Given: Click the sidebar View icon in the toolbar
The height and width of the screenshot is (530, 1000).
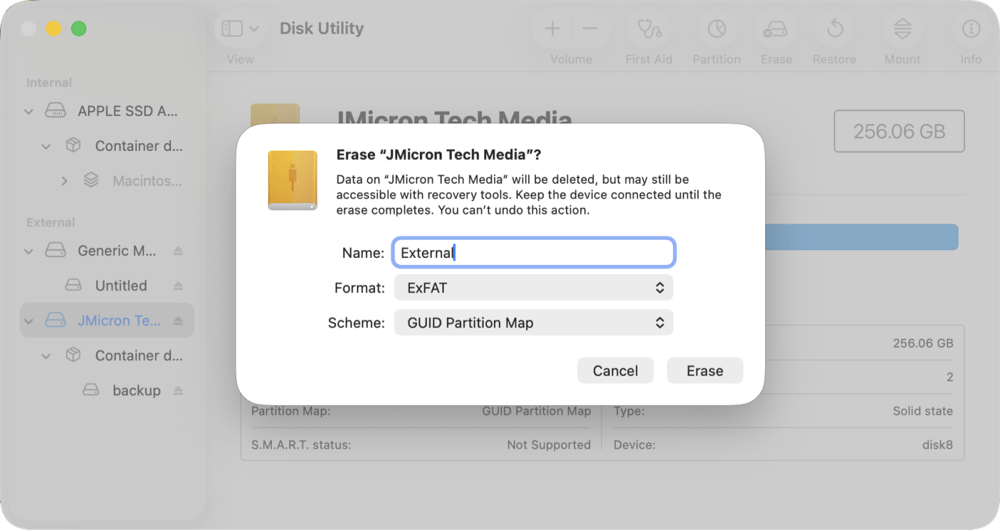Looking at the screenshot, I should 232,29.
